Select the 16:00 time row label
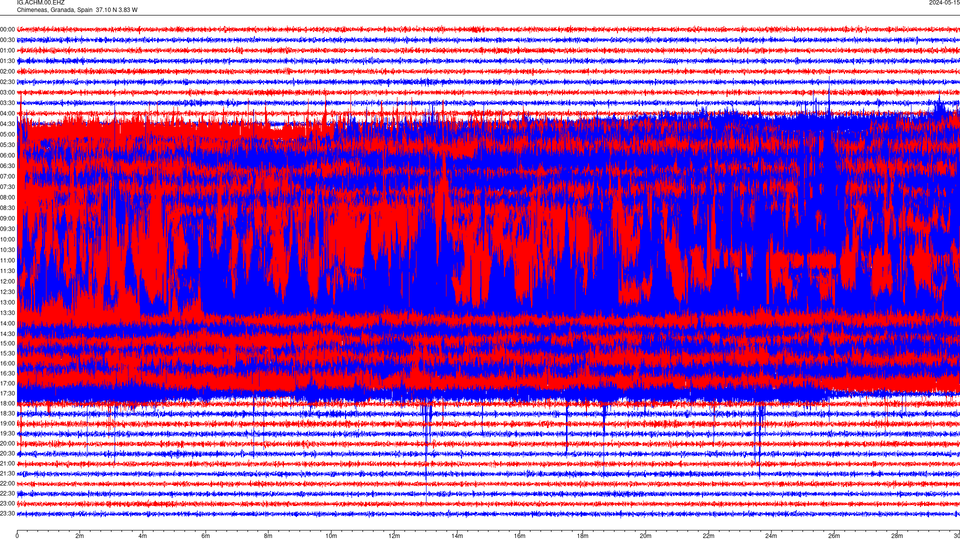960x540 pixels. tap(7, 363)
